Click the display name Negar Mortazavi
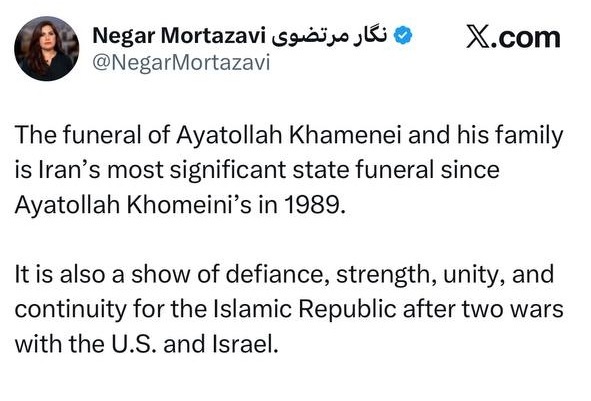 177,36
